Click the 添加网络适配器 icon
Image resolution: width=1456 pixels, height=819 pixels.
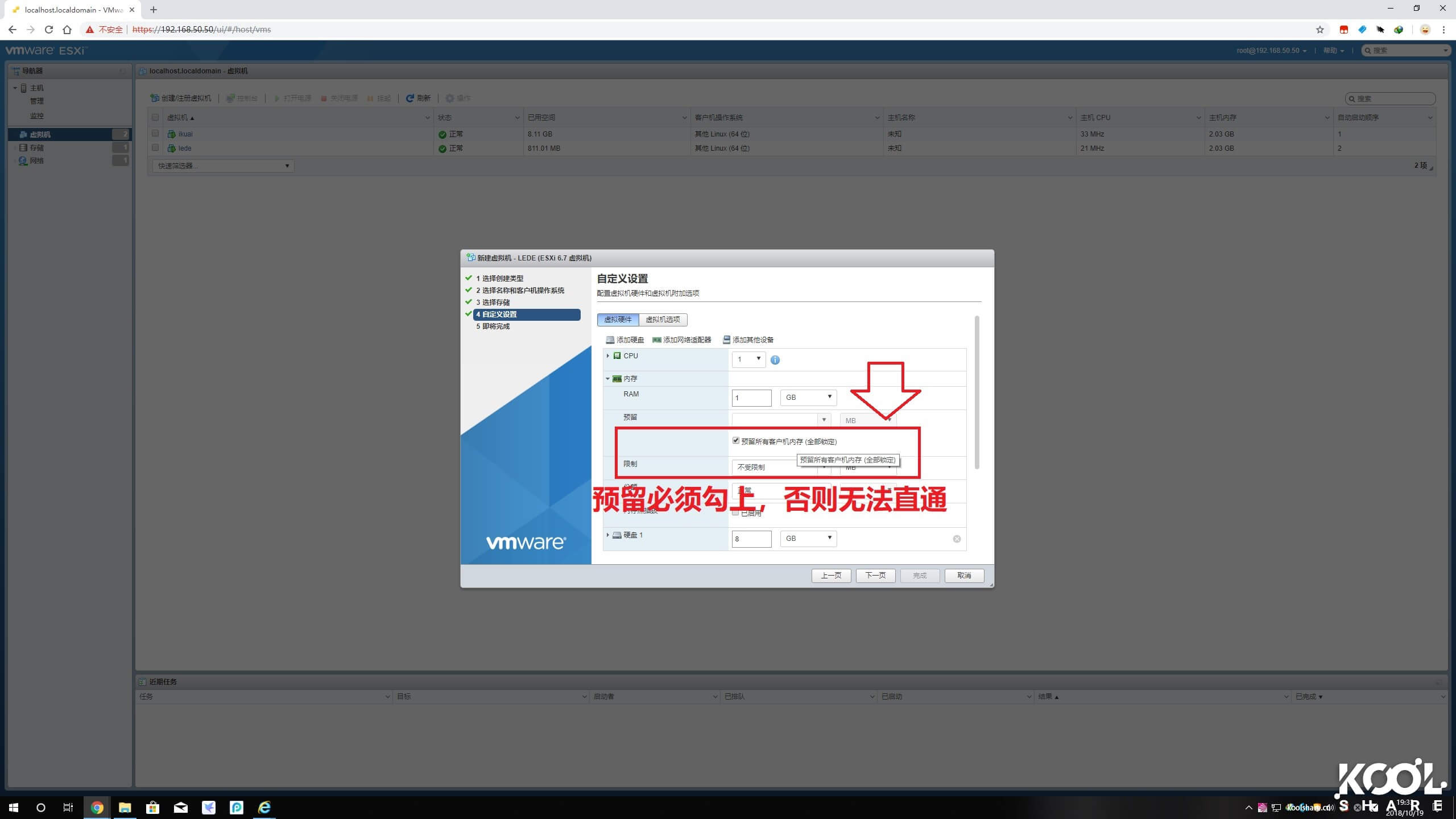tap(657, 340)
